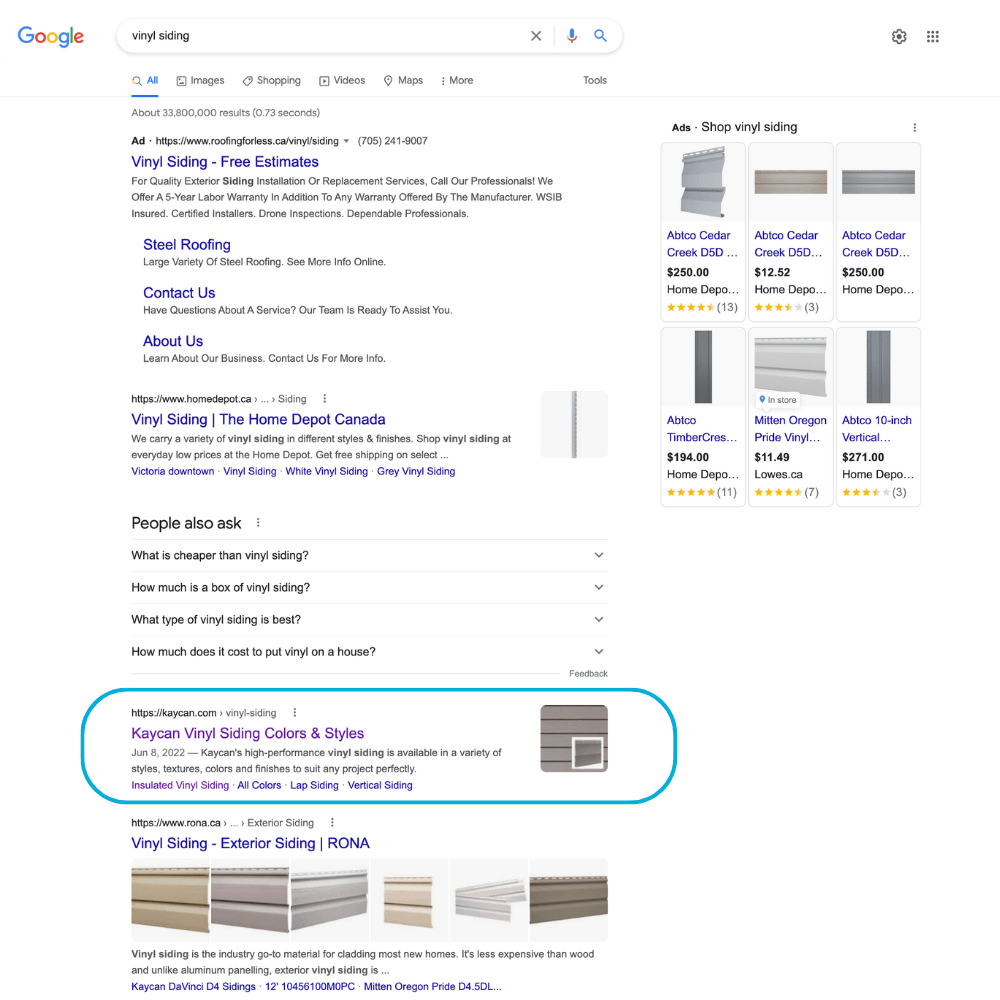
Task: Switch to the All results tab
Action: tap(145, 80)
